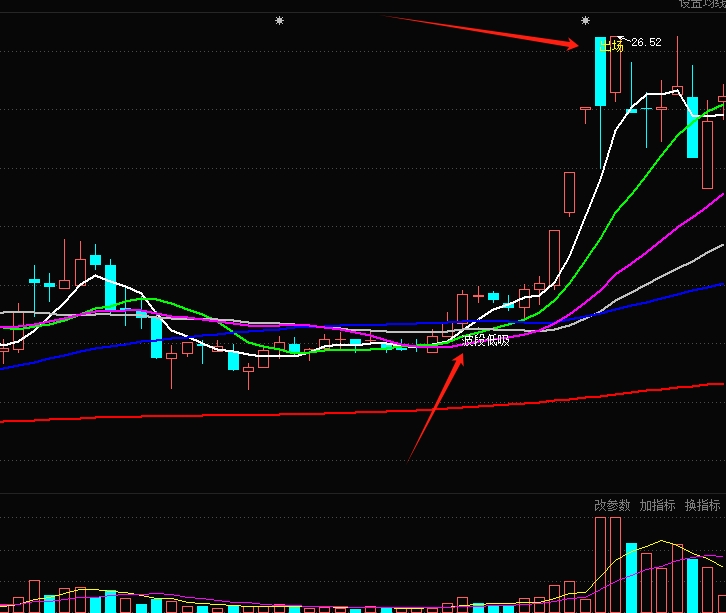The image size is (726, 613).
Task: Select the tall cyan candle beside 出场
Action: tap(600, 72)
